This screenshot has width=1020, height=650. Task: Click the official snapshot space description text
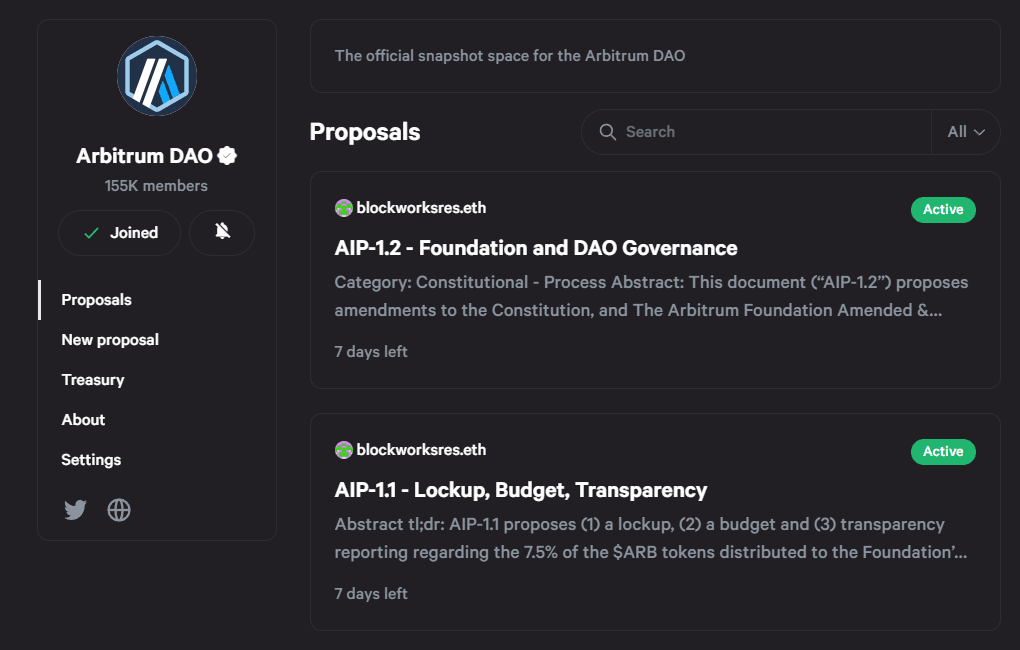point(510,56)
